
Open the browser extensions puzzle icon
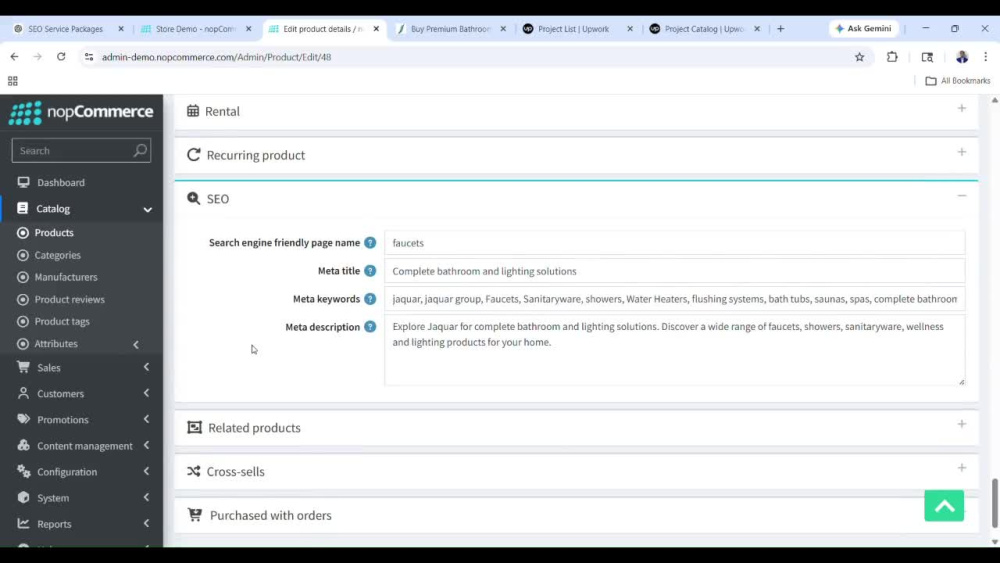[892, 57]
